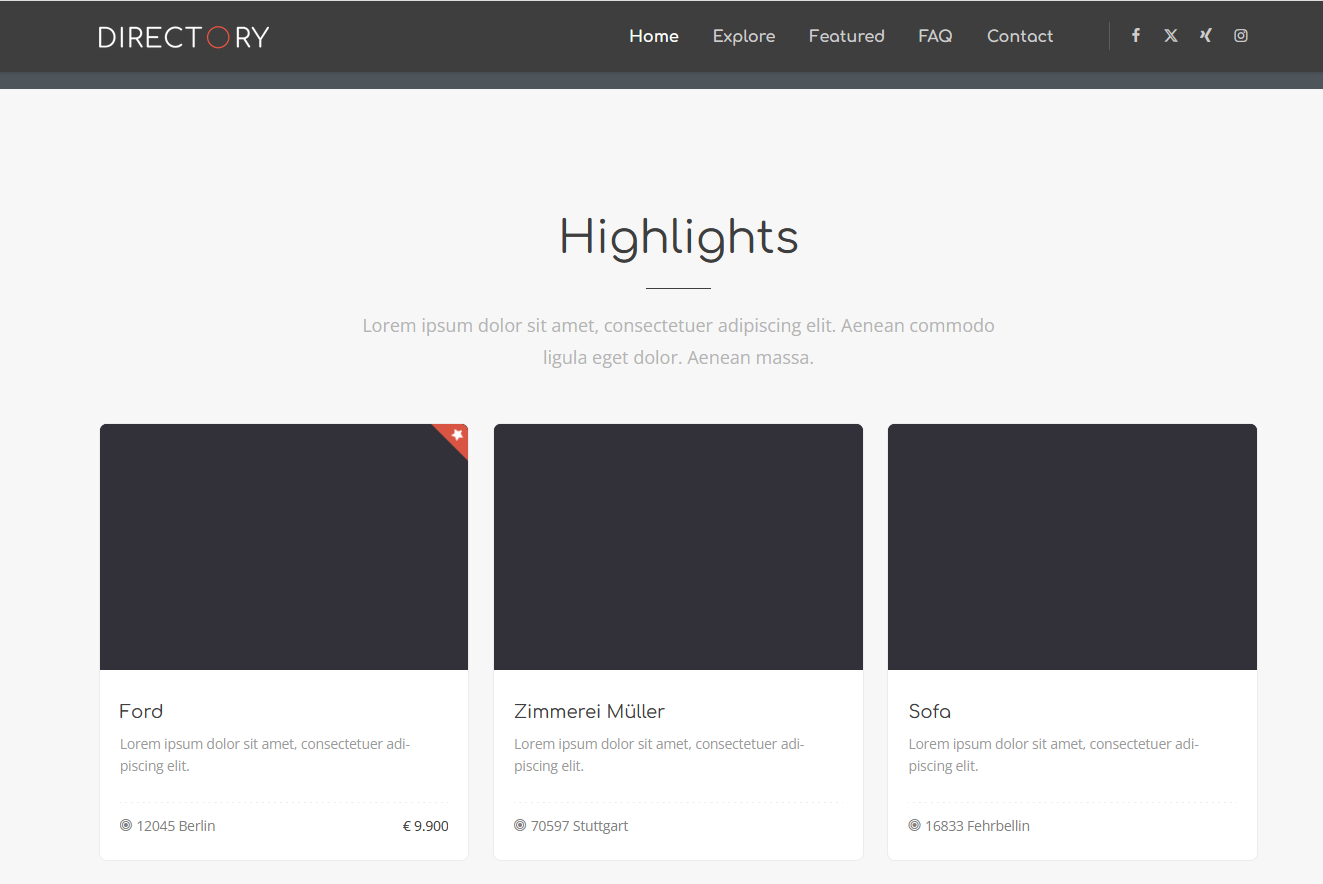Click the X (Twitter) icon in header
Screen dimensions: 1323x884
click(1171, 36)
